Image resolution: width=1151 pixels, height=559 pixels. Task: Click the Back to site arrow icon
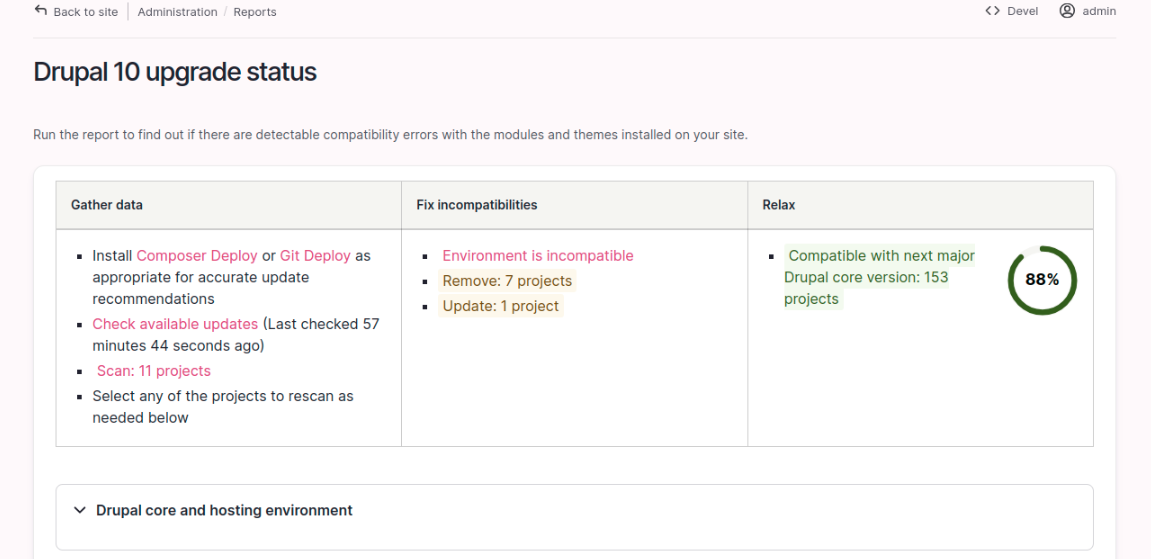point(40,10)
